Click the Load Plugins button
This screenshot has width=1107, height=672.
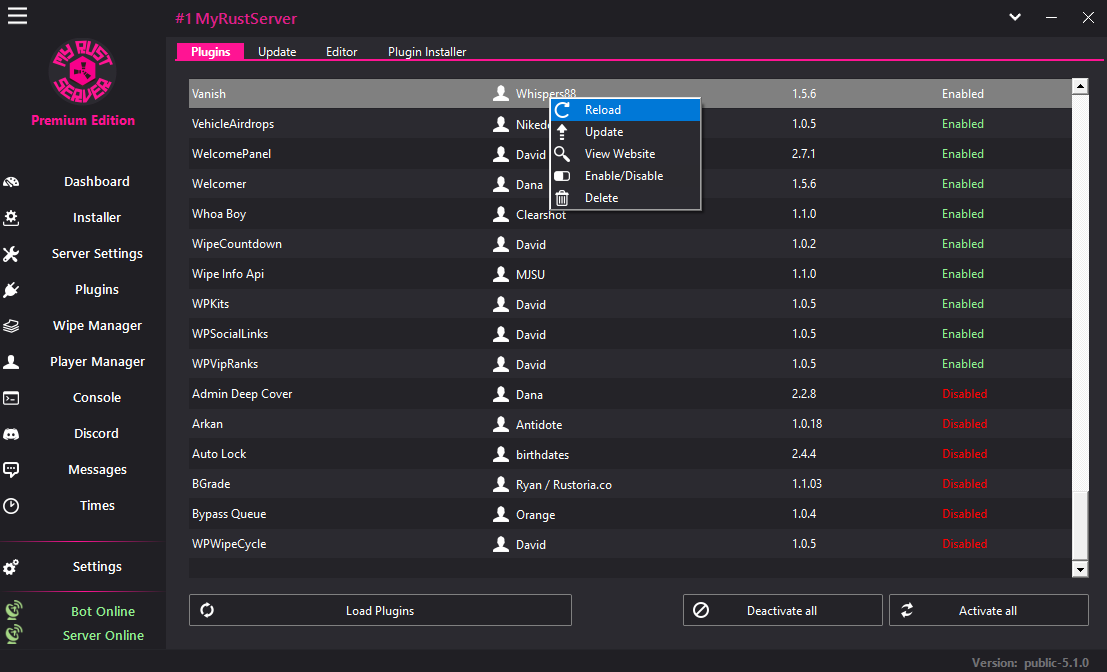coord(381,610)
